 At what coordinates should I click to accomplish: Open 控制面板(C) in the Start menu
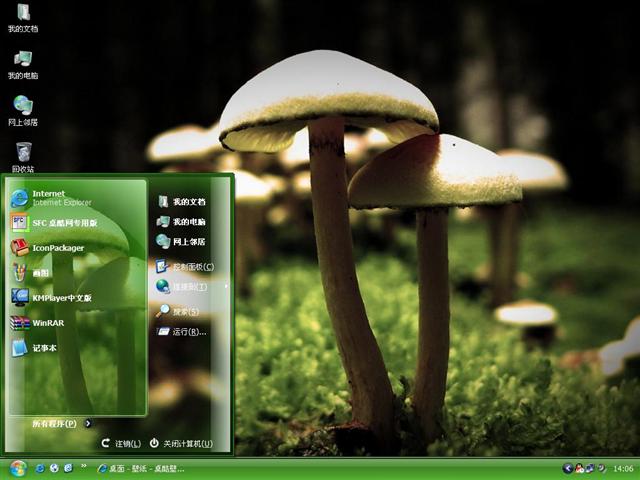click(190, 267)
